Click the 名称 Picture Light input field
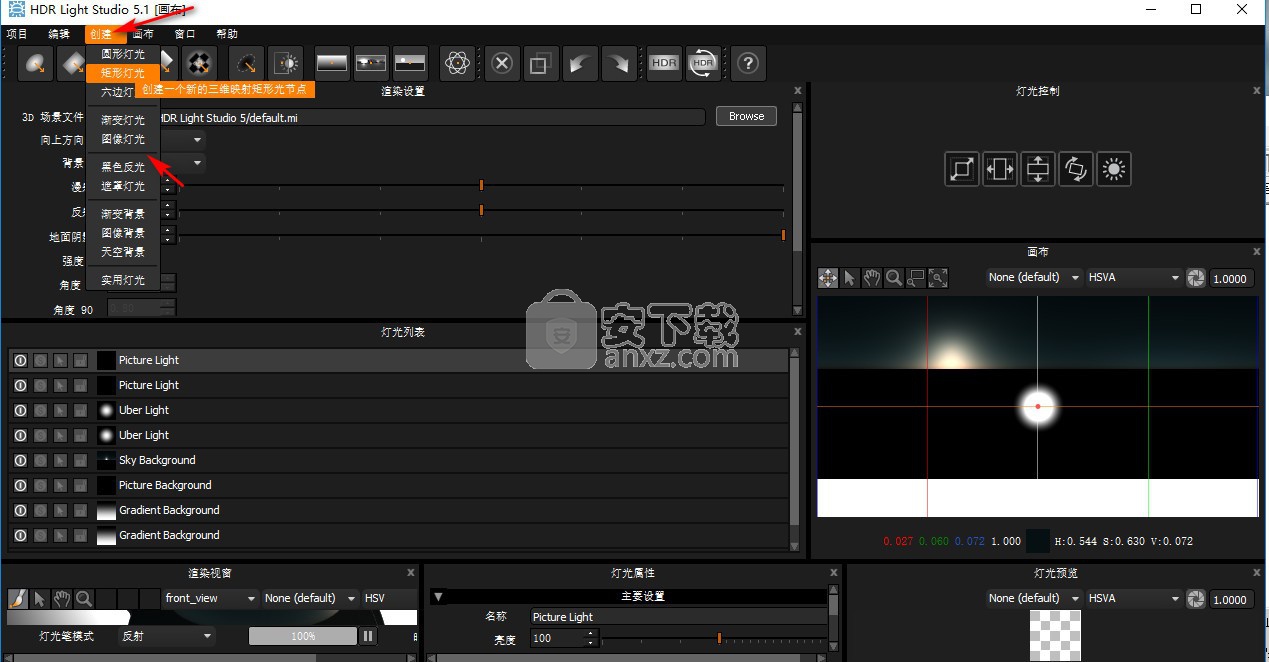 (678, 617)
